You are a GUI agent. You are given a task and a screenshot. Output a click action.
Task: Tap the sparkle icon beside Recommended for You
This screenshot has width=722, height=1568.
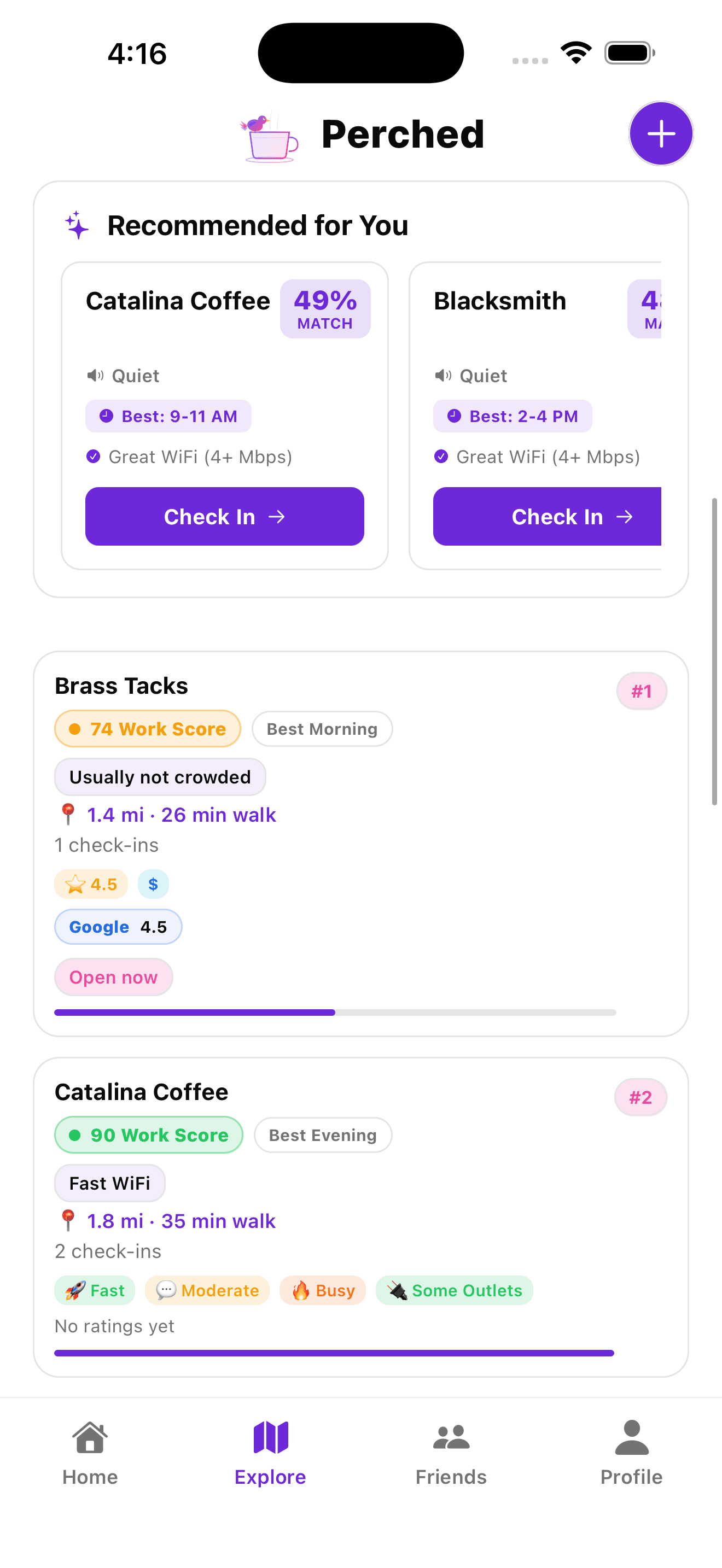click(77, 225)
